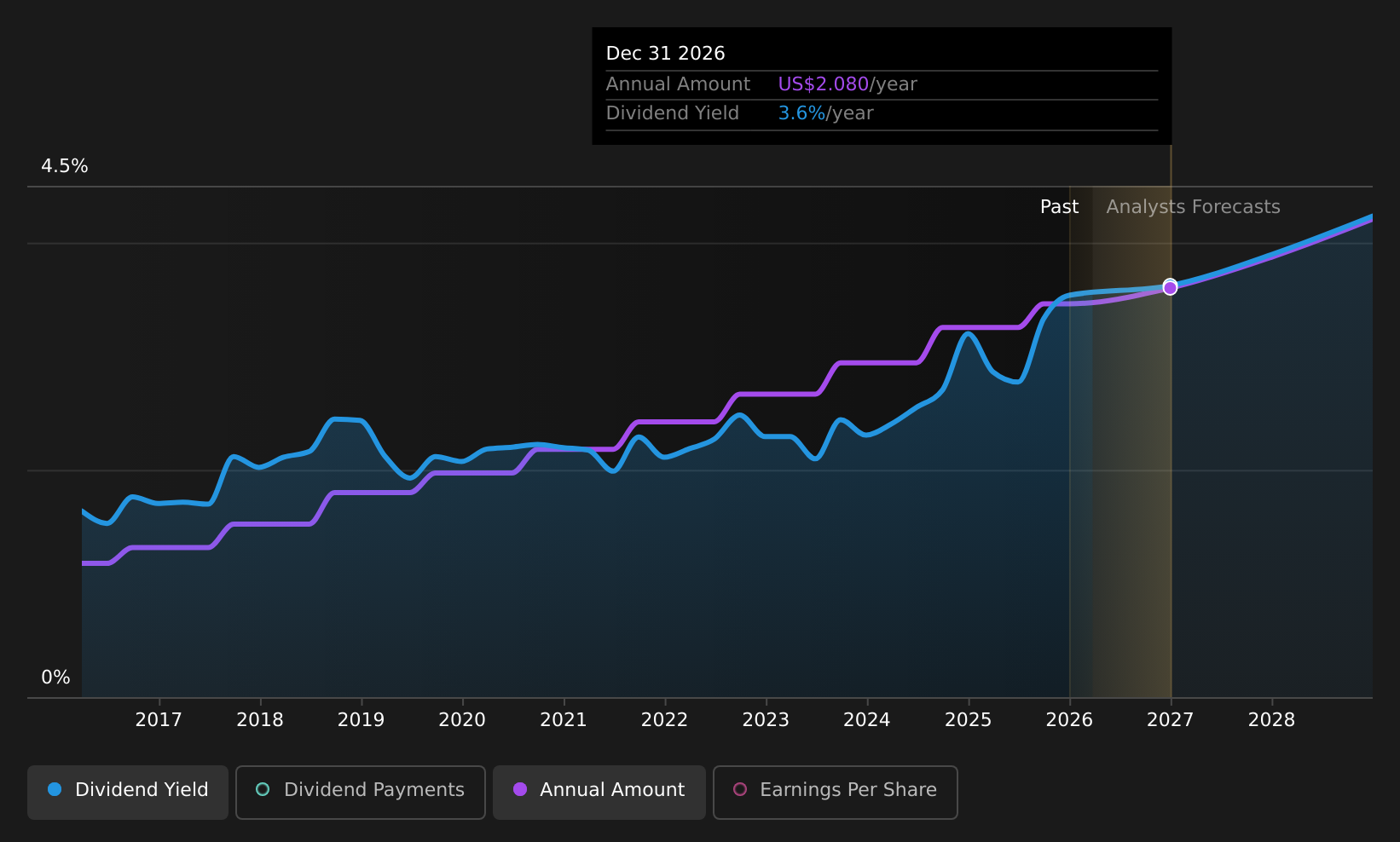Image resolution: width=1400 pixels, height=842 pixels.
Task: Click the Annual Amount tooltip label
Action: [x=679, y=84]
